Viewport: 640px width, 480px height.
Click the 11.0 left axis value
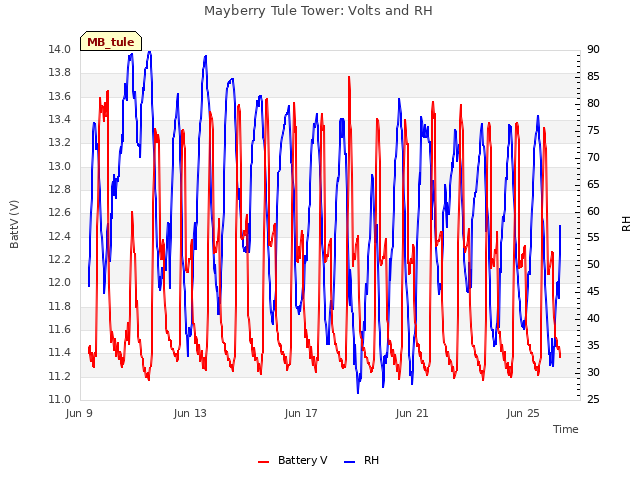coord(60,399)
